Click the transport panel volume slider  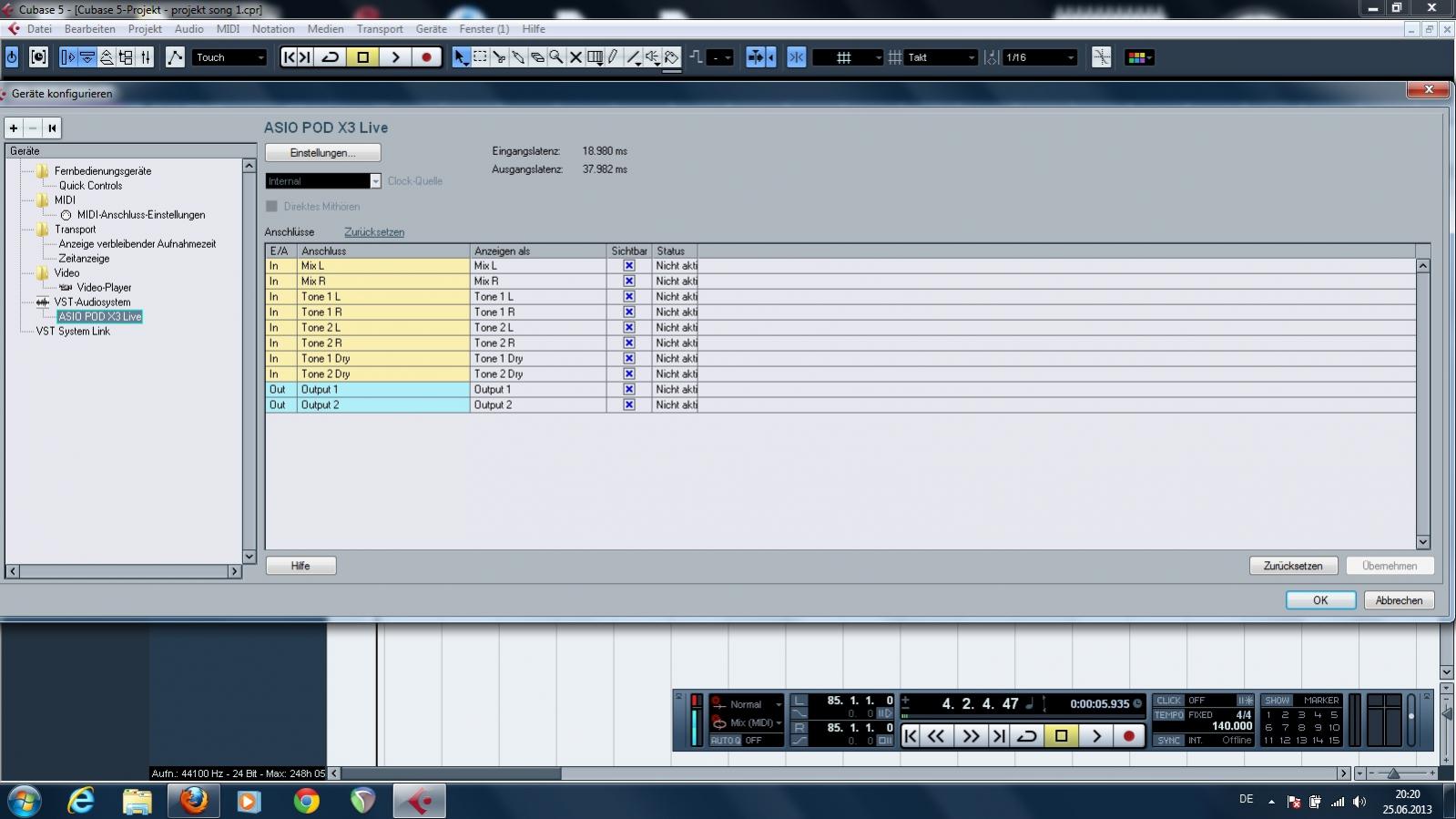click(x=1411, y=720)
